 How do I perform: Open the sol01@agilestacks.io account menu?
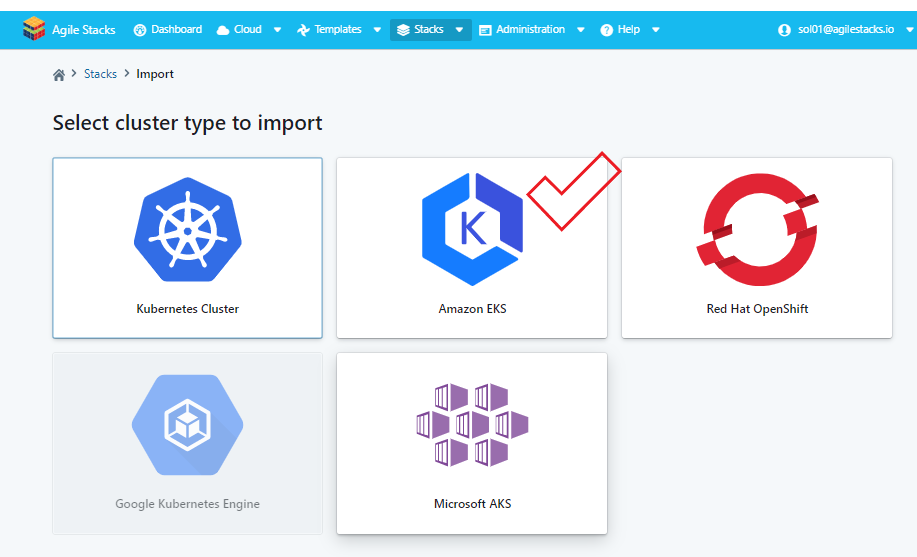click(846, 29)
